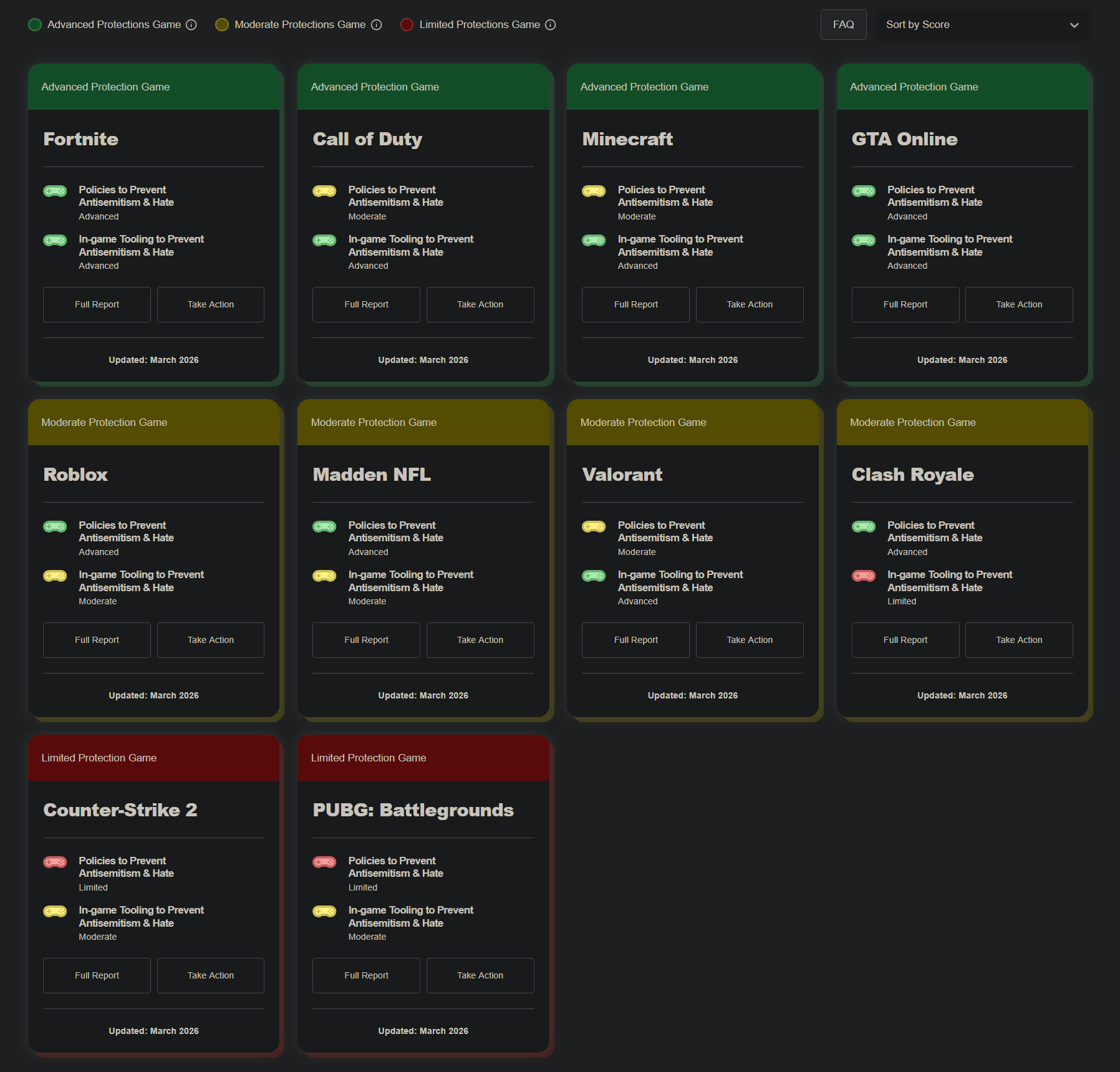Viewport: 1120px width, 1072px height.
Task: Click the Limited rating under Clash Royale's tooling
Action: coord(902,601)
